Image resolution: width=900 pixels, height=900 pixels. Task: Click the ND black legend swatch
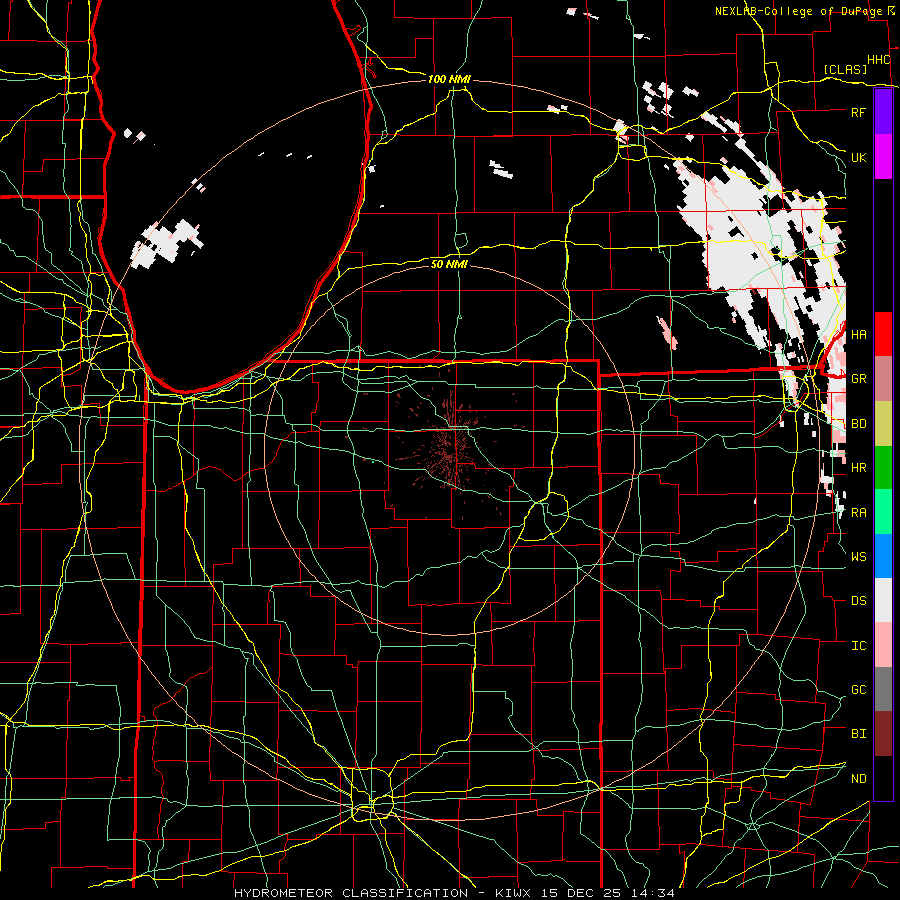tap(883, 778)
